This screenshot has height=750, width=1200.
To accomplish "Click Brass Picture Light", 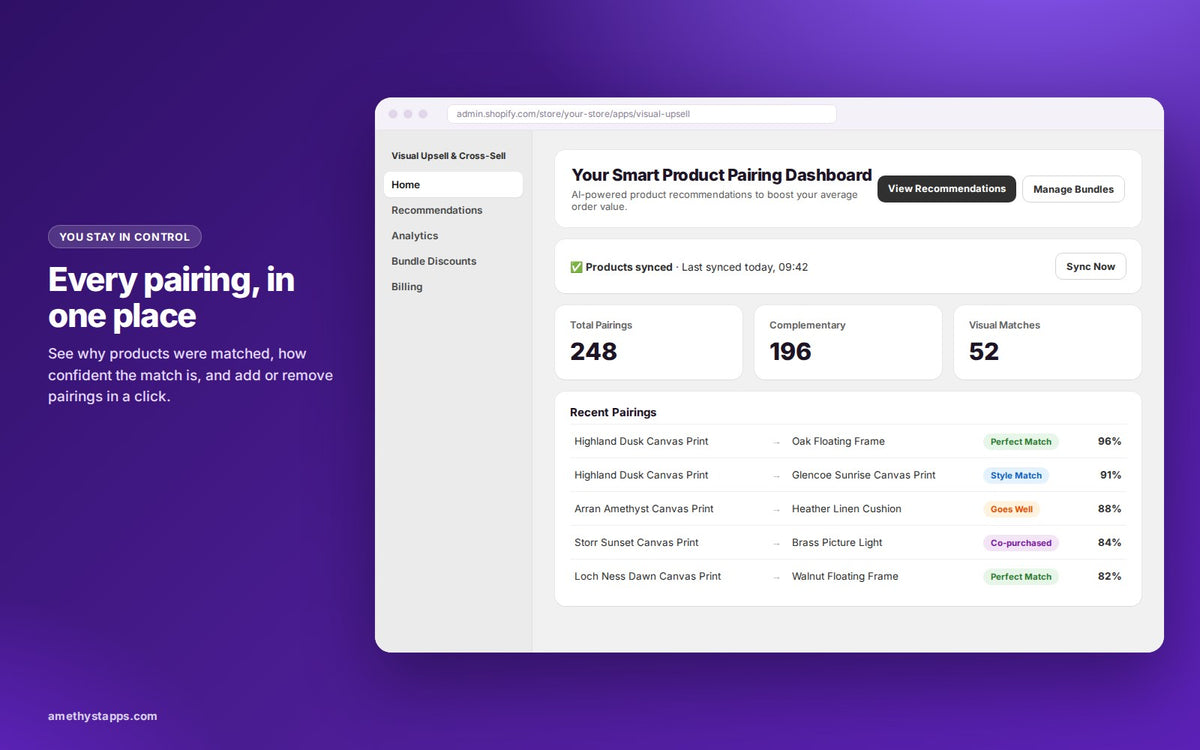I will (837, 543).
